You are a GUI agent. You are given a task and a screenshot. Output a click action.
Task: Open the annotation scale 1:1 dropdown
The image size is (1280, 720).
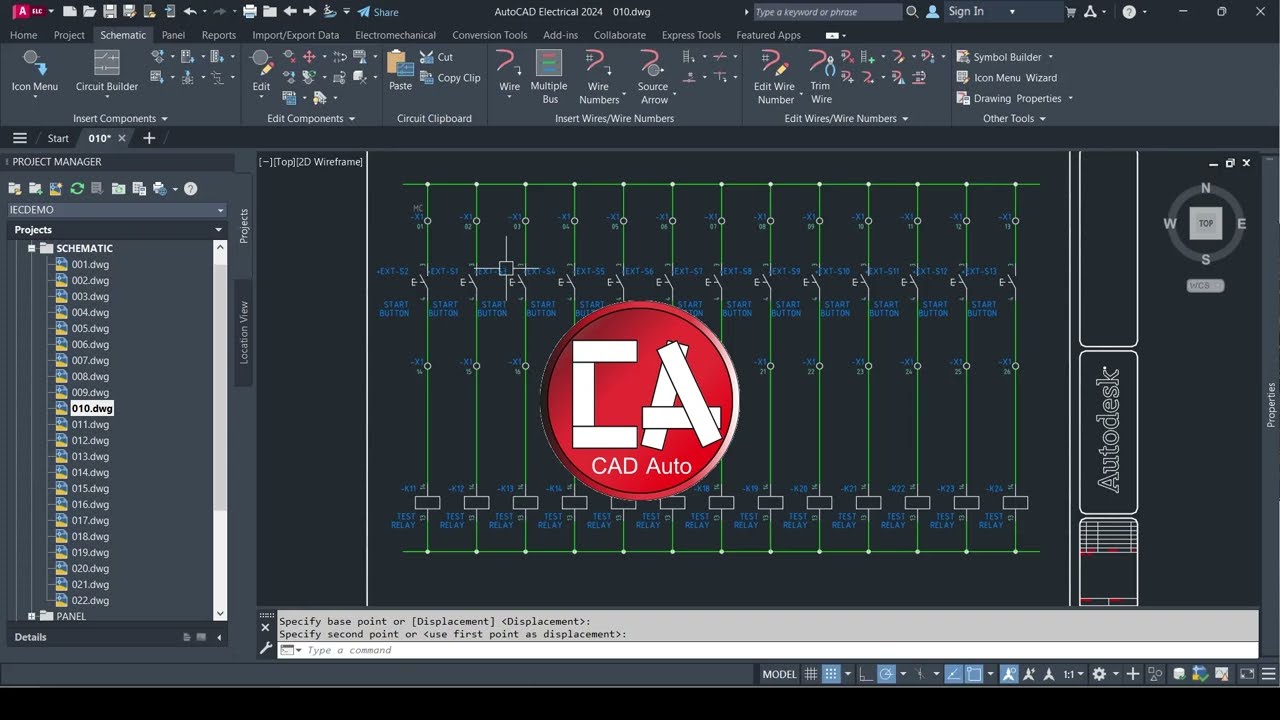1073,674
